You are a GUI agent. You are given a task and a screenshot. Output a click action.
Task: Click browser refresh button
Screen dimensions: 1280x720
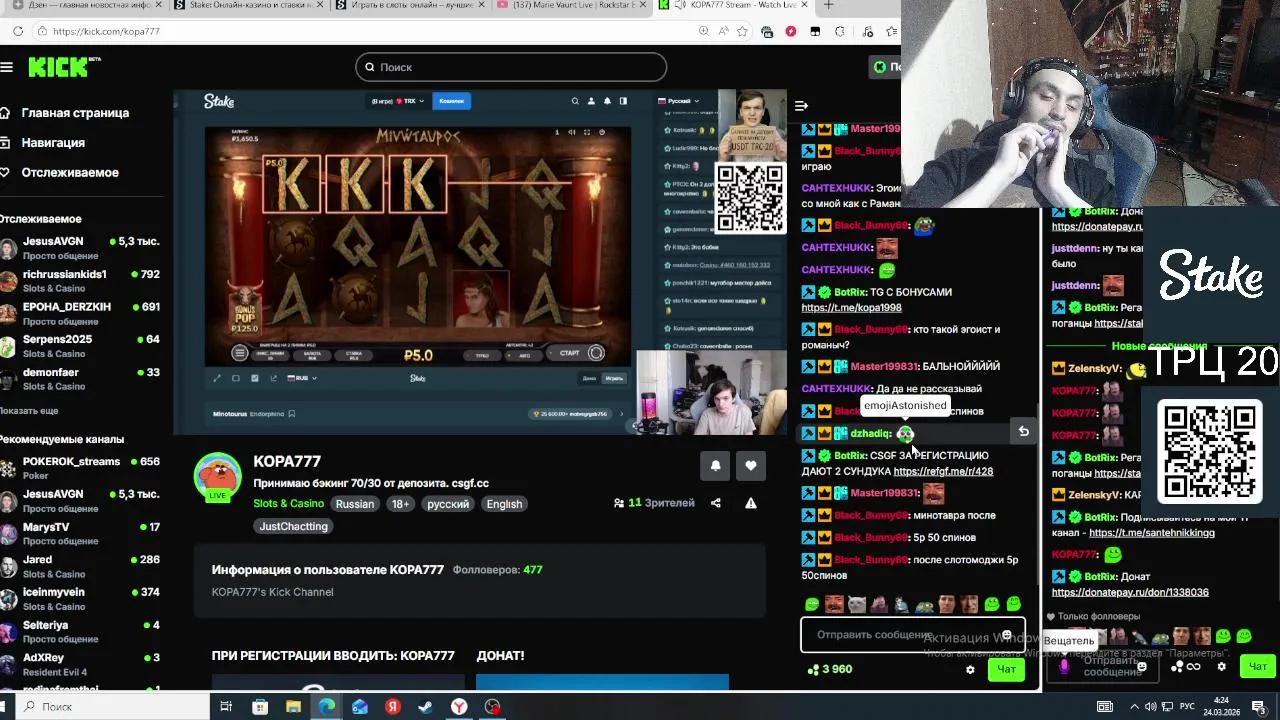[x=18, y=31]
